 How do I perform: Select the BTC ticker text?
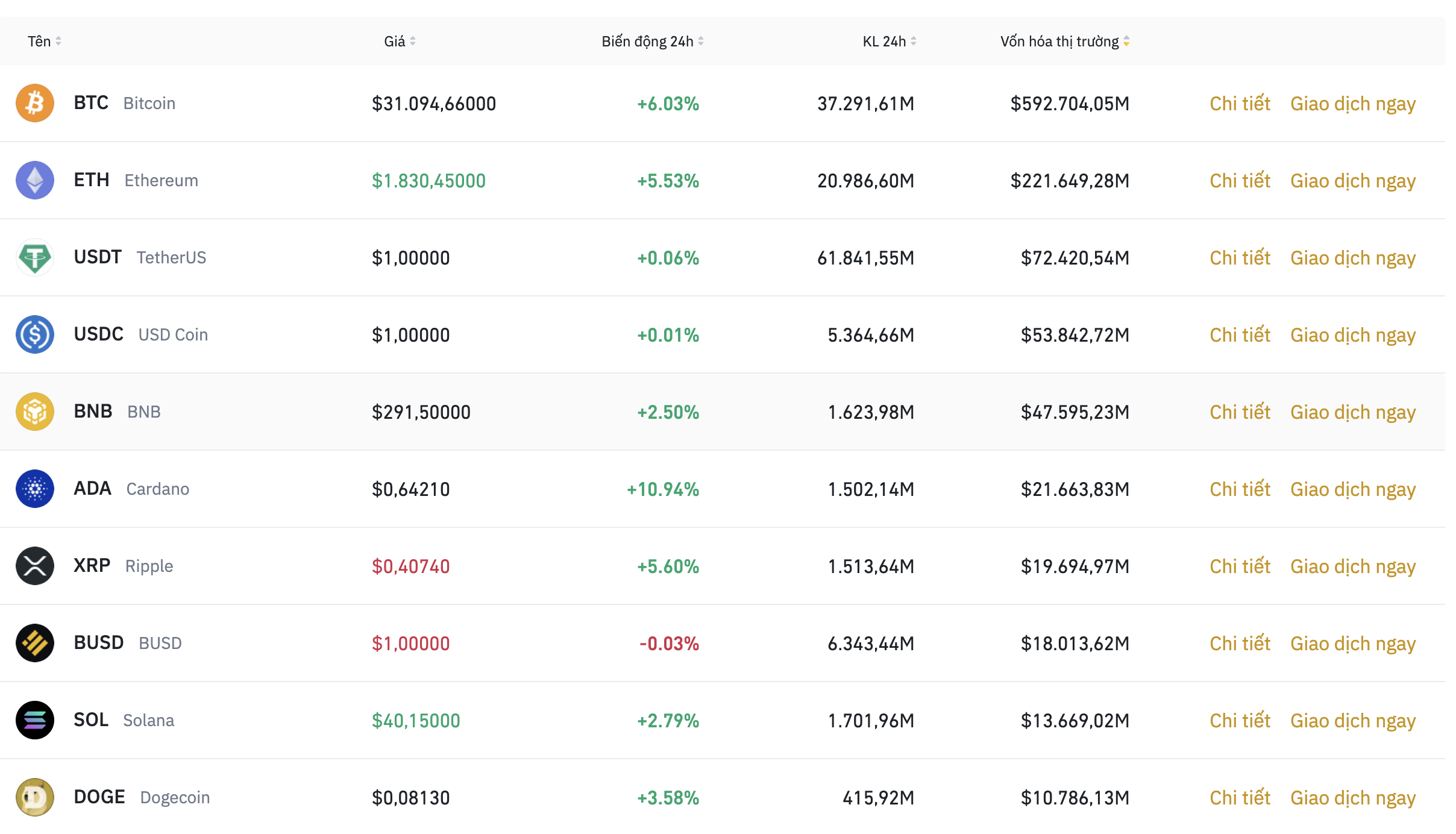click(x=91, y=103)
